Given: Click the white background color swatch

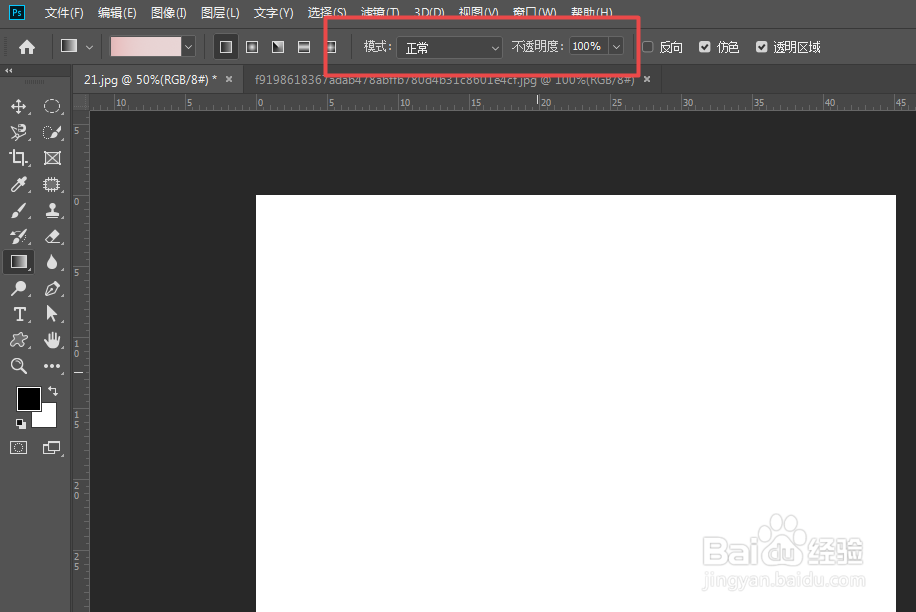Looking at the screenshot, I should point(46,417).
